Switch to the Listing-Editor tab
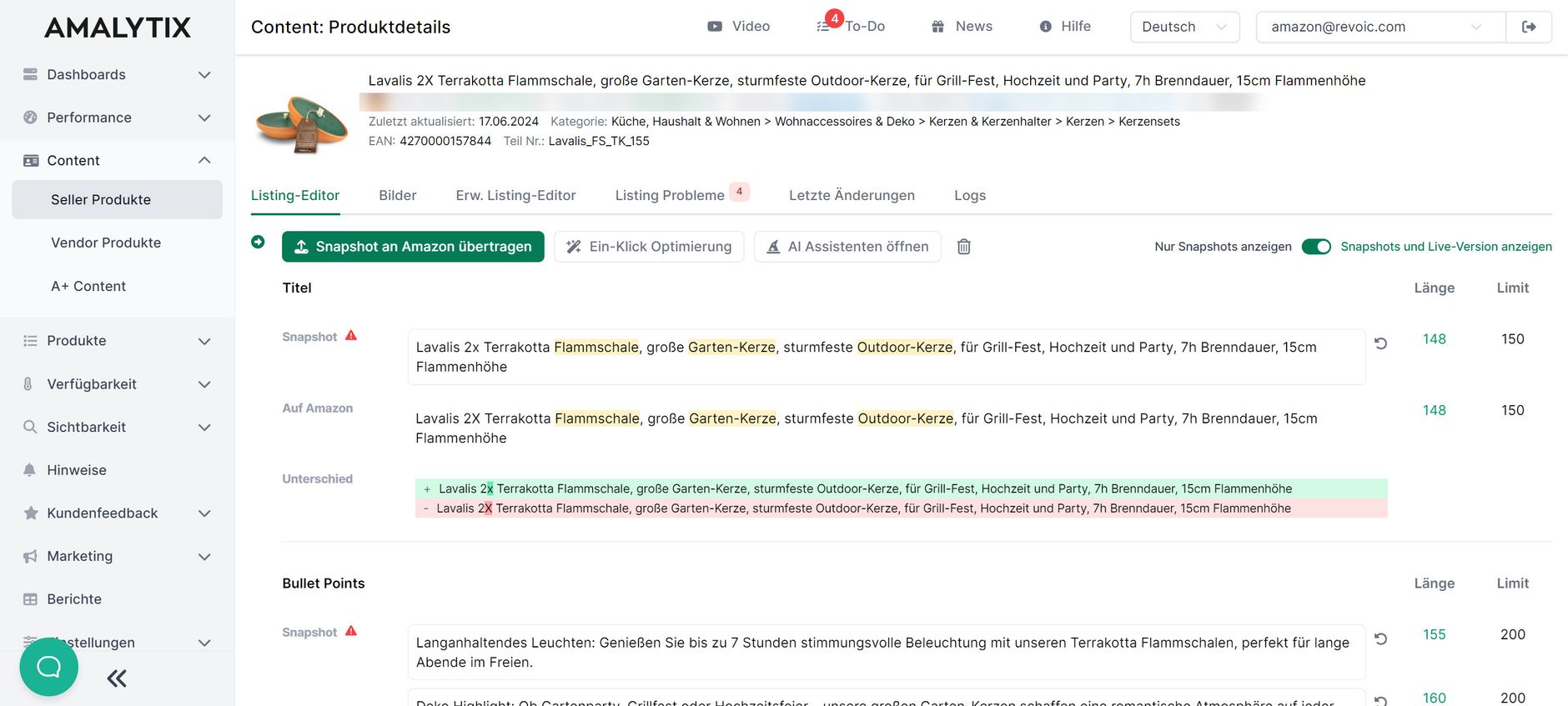The height and width of the screenshot is (706, 1568). pyautogui.click(x=295, y=195)
